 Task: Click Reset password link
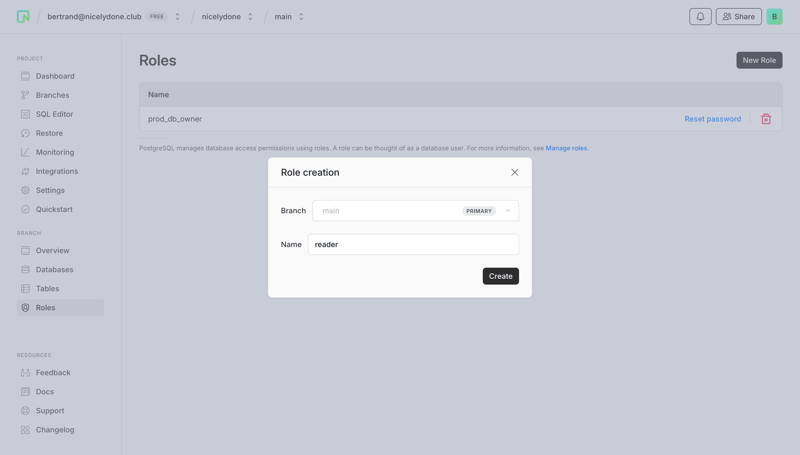(712, 119)
